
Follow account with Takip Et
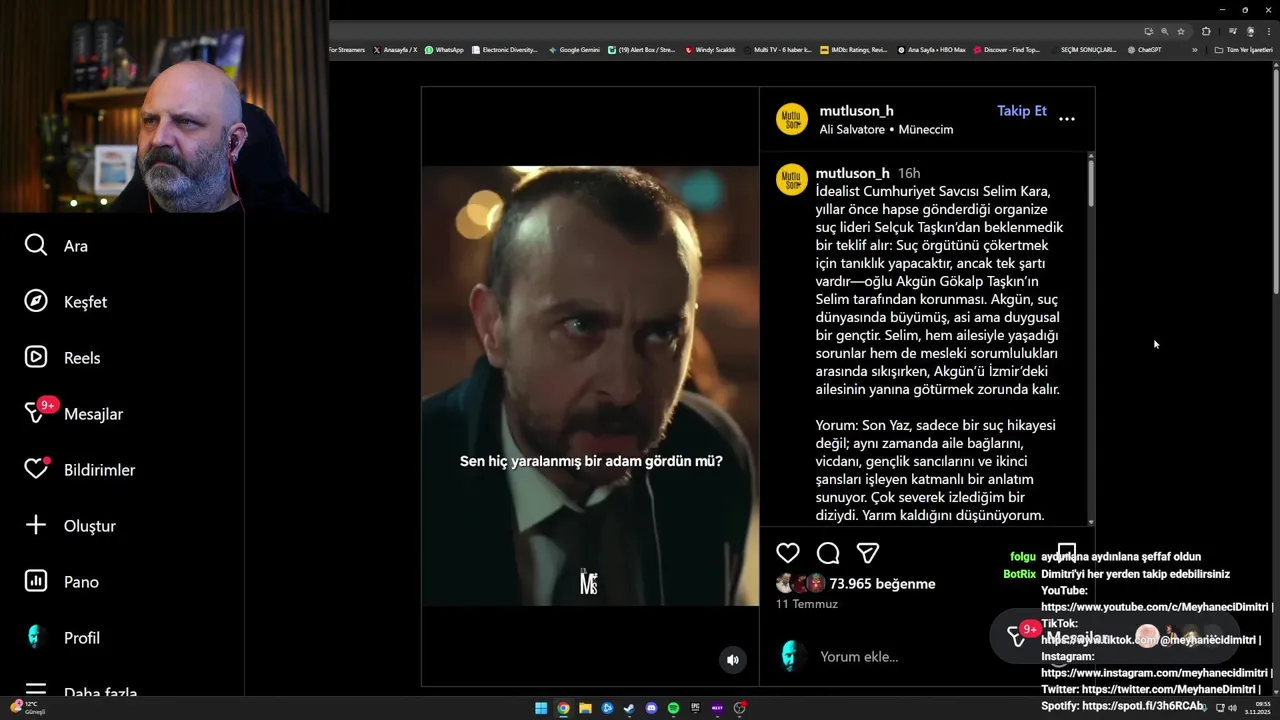click(x=1022, y=111)
